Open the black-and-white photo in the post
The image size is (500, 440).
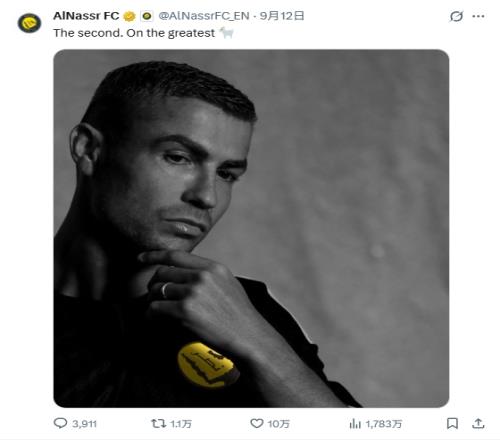coord(251,228)
